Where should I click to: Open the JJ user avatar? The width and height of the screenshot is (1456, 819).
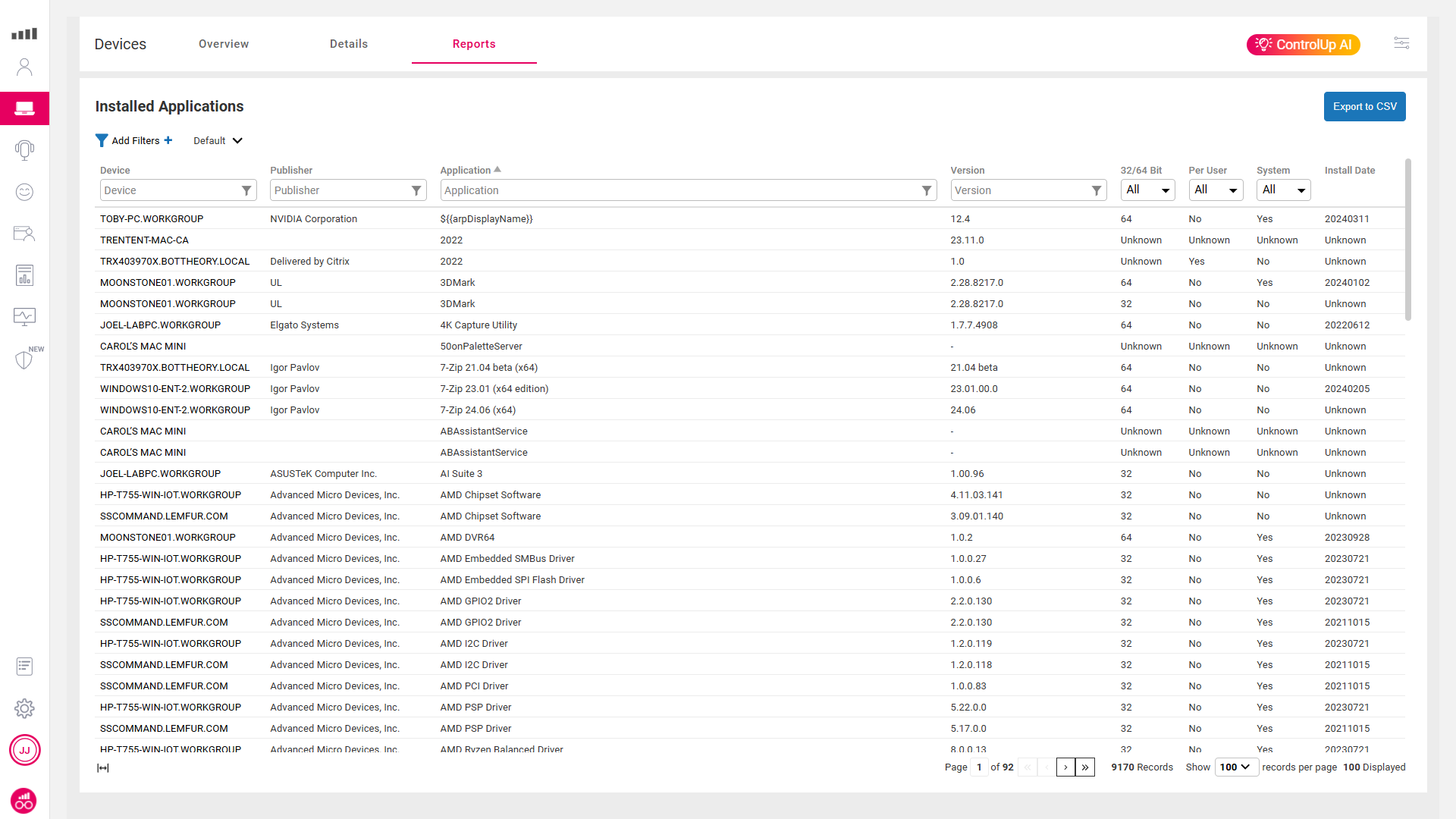[x=24, y=751]
